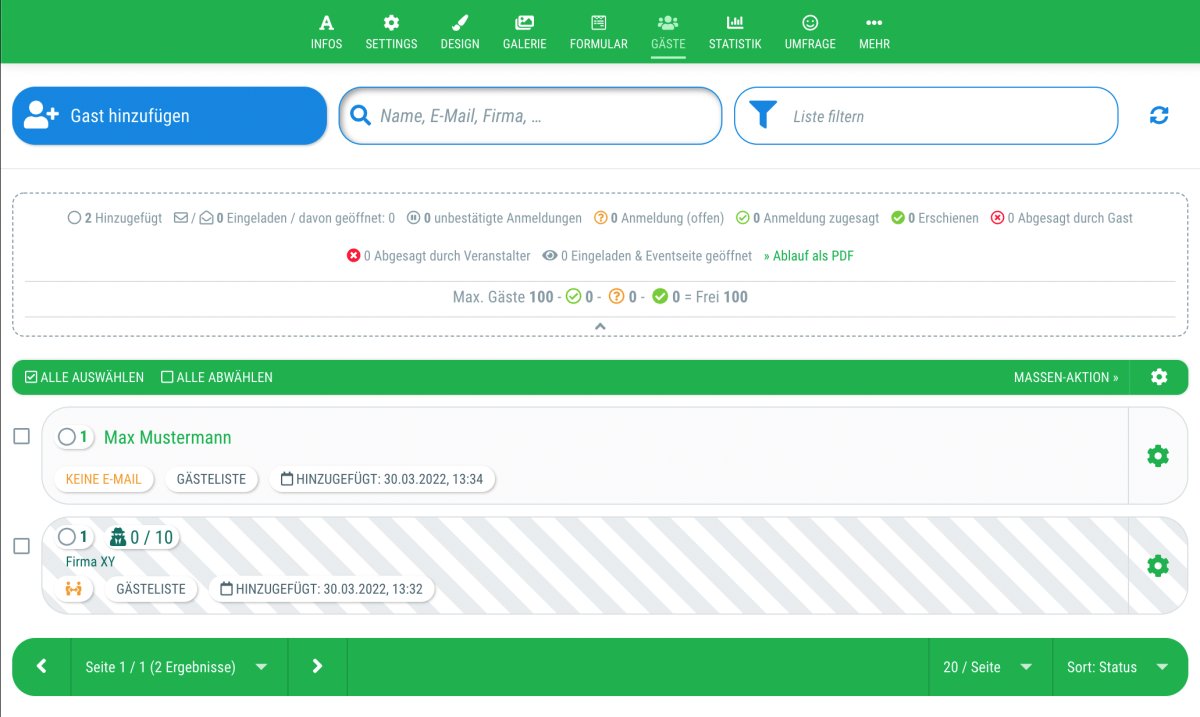Click the funnel filter icon
This screenshot has width=1200, height=717.
763,116
